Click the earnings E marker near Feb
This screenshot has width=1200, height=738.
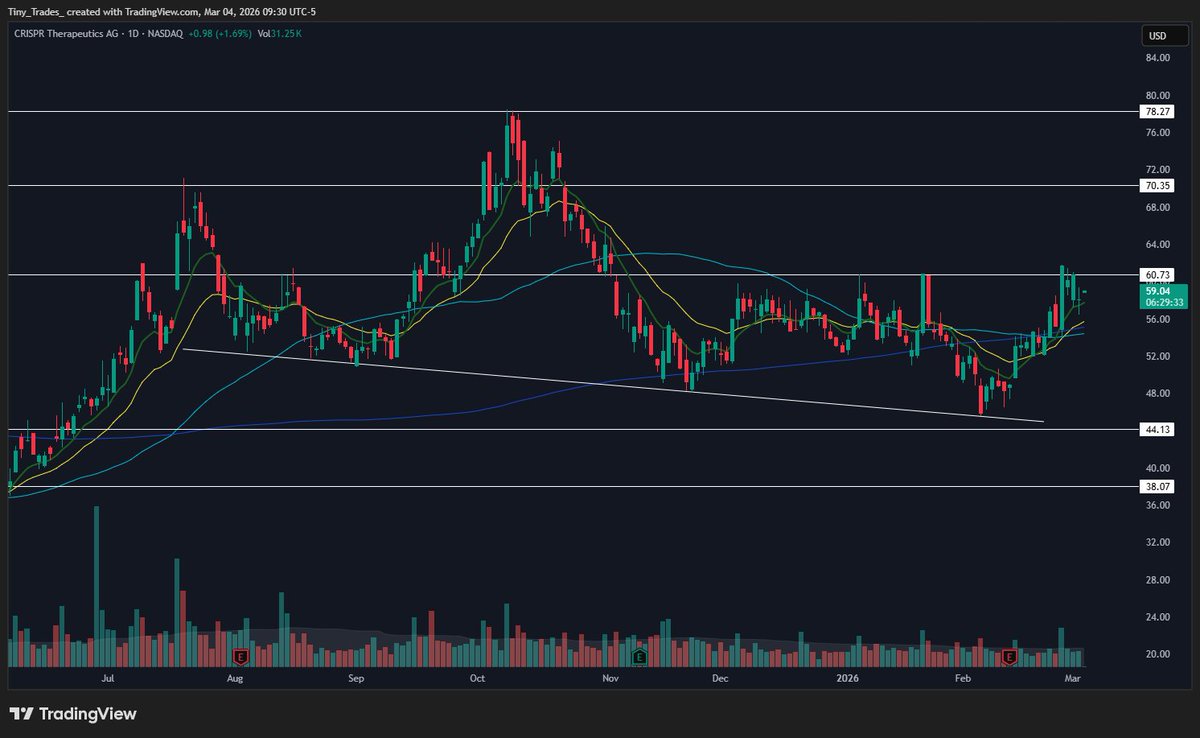coord(1010,657)
